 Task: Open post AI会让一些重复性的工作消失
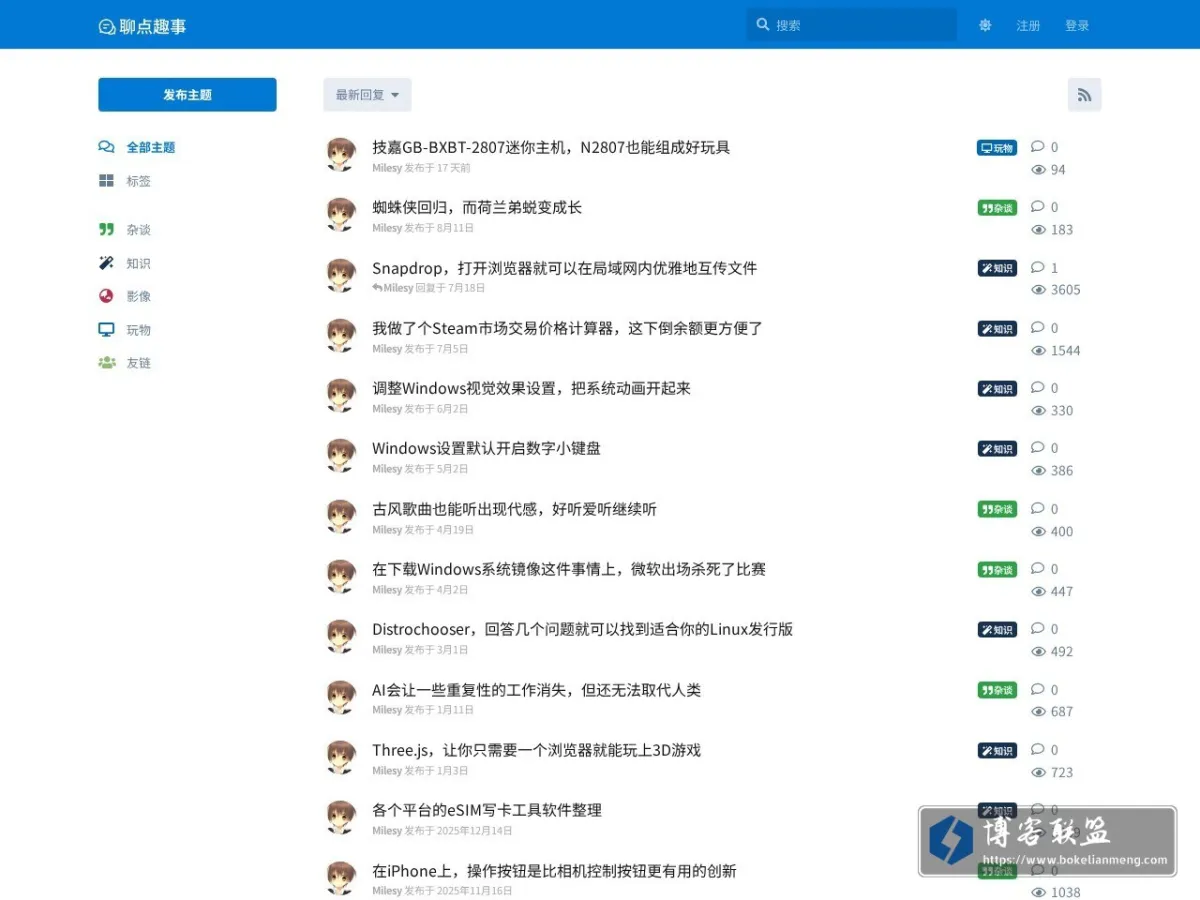537,690
